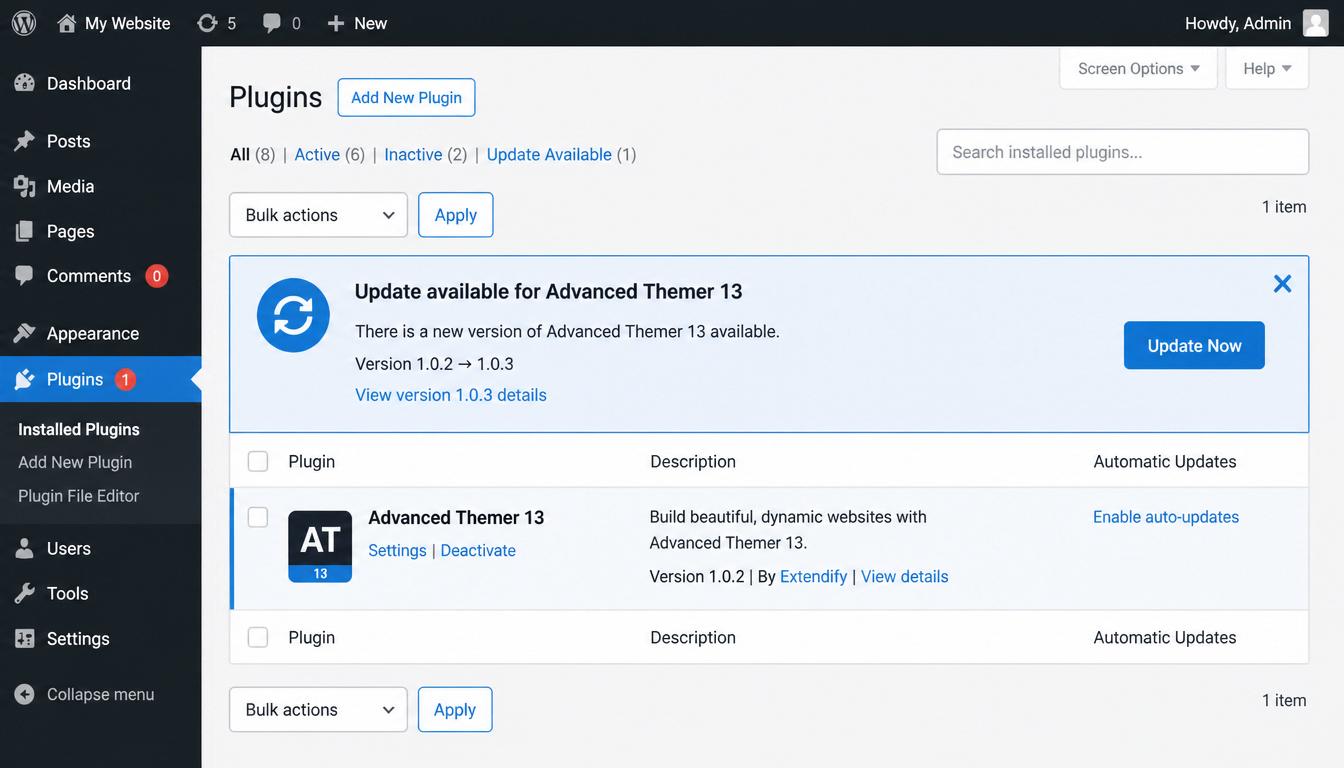Click the Search installed plugins field

(x=1123, y=152)
